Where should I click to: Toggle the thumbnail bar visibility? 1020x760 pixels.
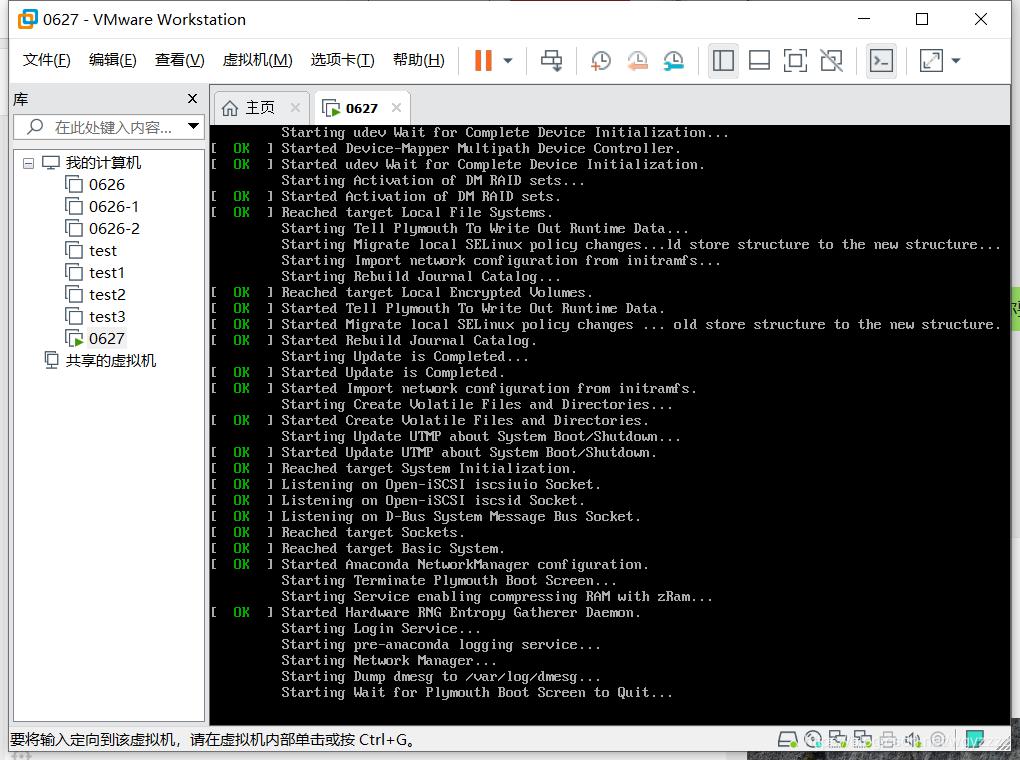759,61
